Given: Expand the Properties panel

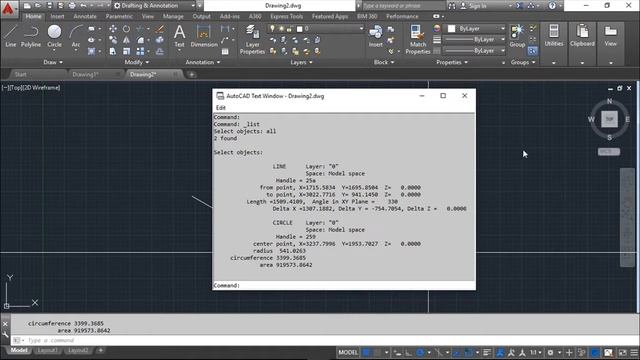Looking at the screenshot, I should tap(452, 62).
